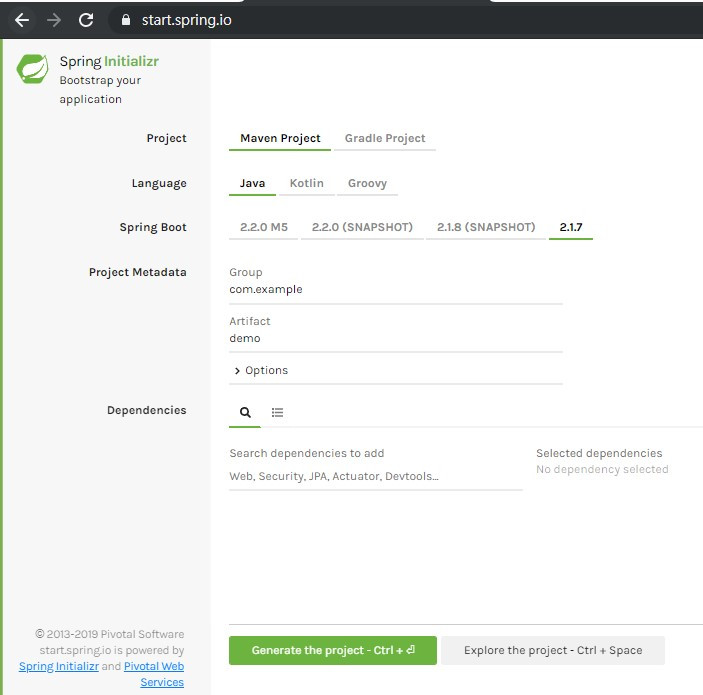Image resolution: width=703 pixels, height=695 pixels.
Task: Click the browser forward arrow
Action: (x=54, y=20)
